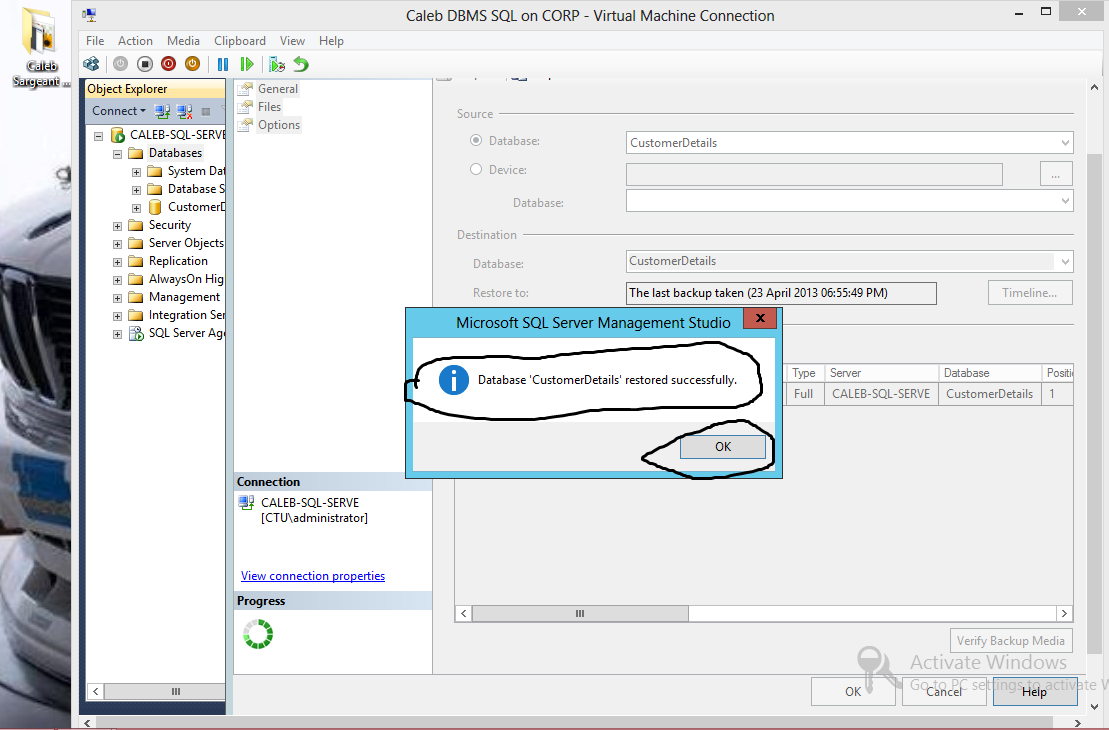1109x730 pixels.
Task: Click the Object Explorer disconnect icon
Action: (x=185, y=111)
